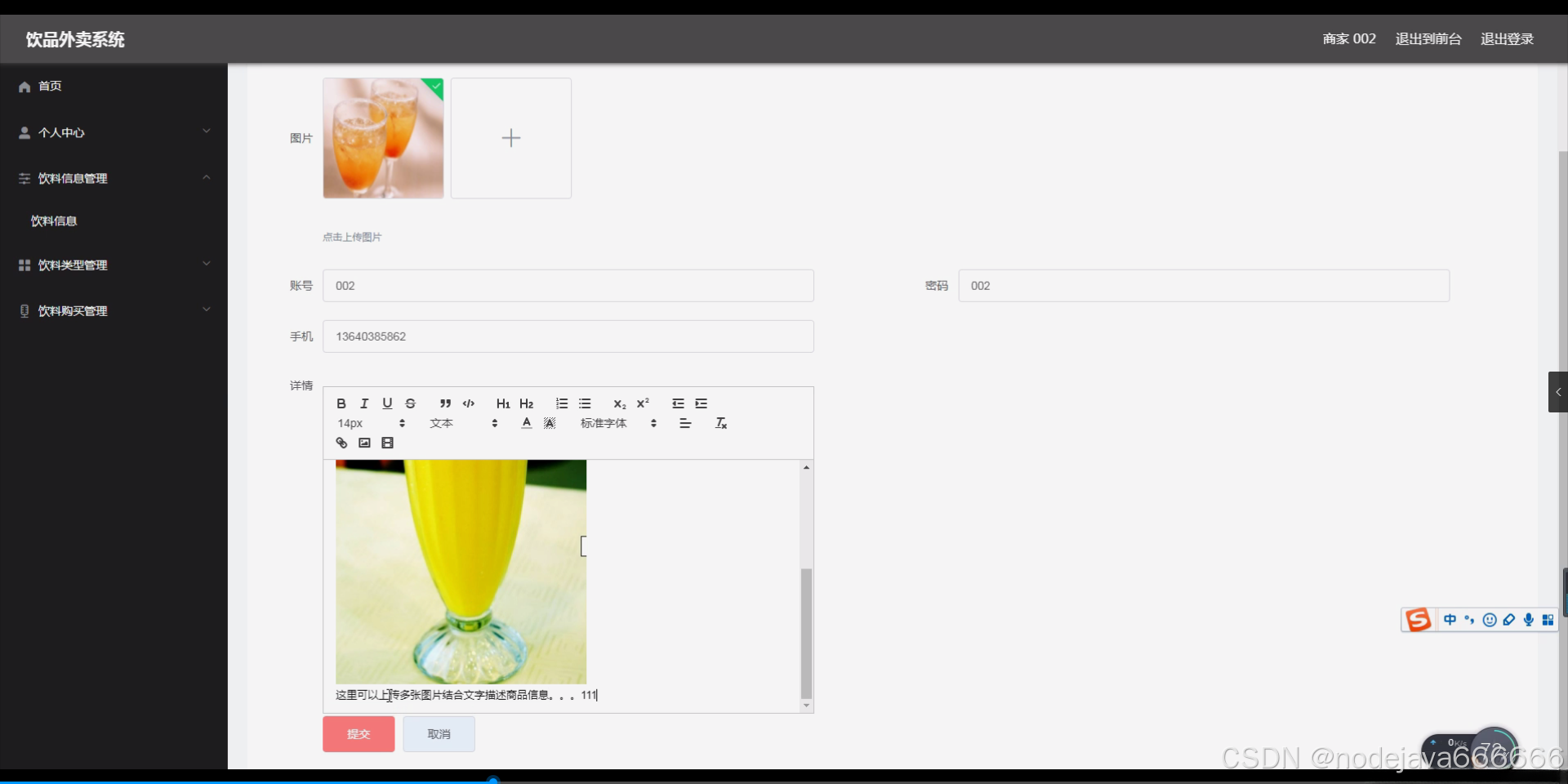1568x784 pixels.
Task: Open the text alignment dropdown
Action: [685, 423]
